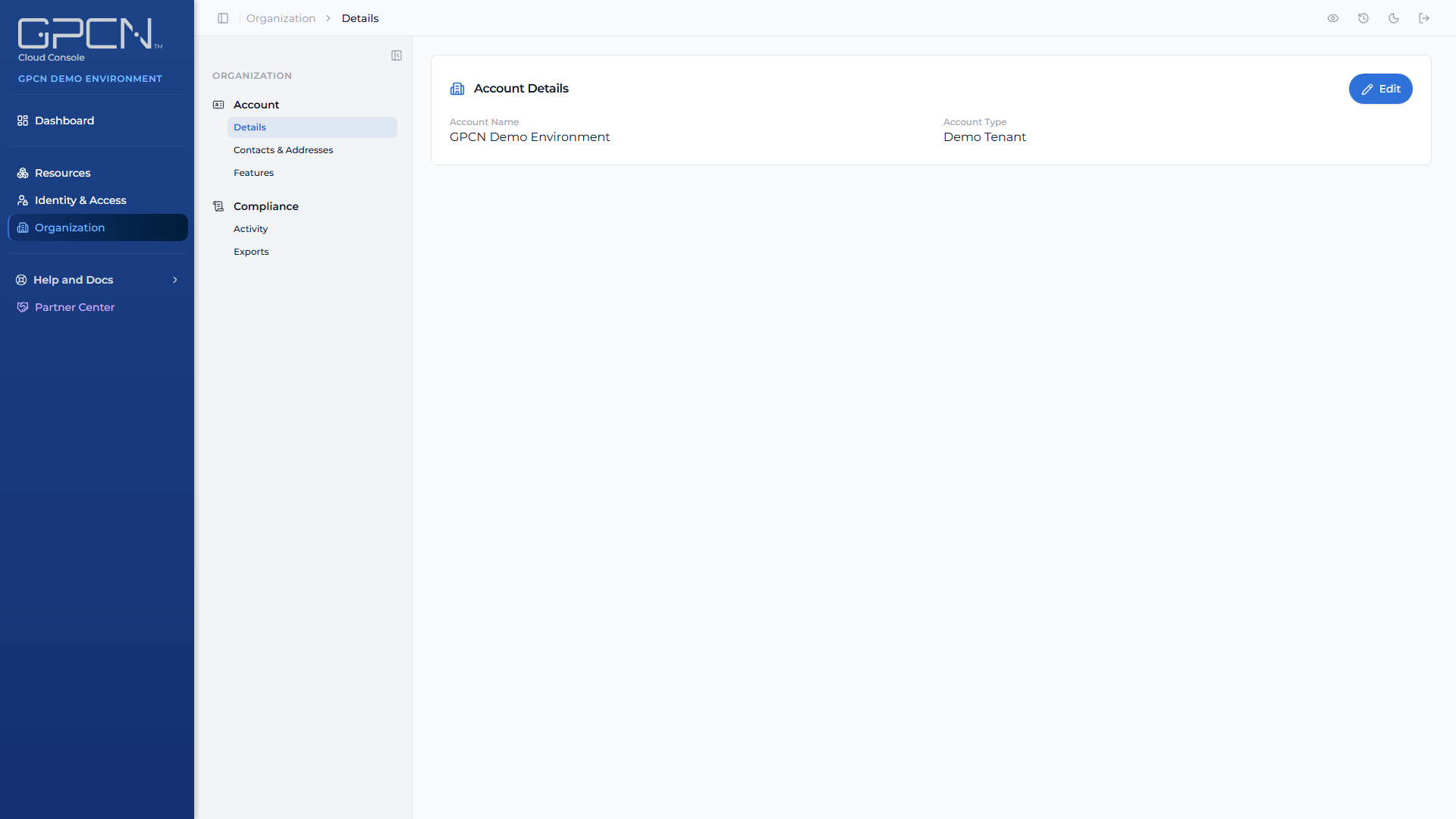Image resolution: width=1456 pixels, height=819 pixels.
Task: Open the Activity compliance page
Action: pyautogui.click(x=312, y=229)
